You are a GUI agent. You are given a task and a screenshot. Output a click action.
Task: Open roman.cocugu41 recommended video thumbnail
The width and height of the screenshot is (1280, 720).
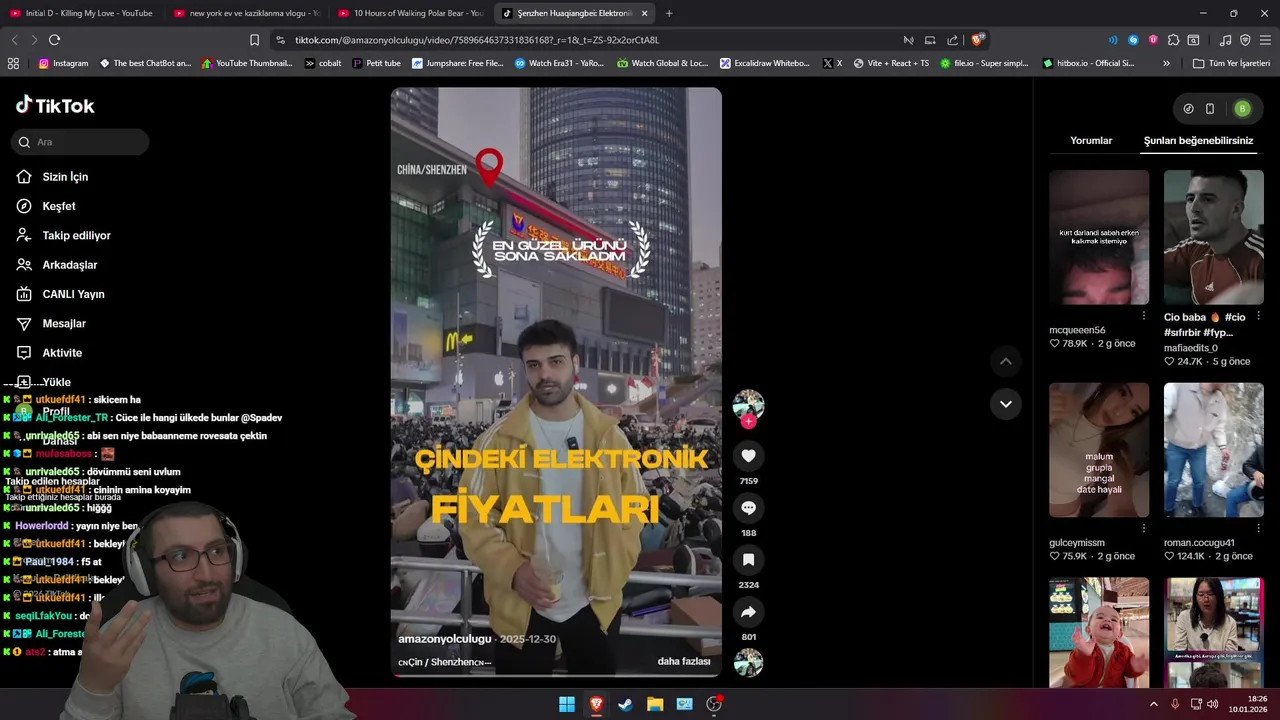(1213, 450)
